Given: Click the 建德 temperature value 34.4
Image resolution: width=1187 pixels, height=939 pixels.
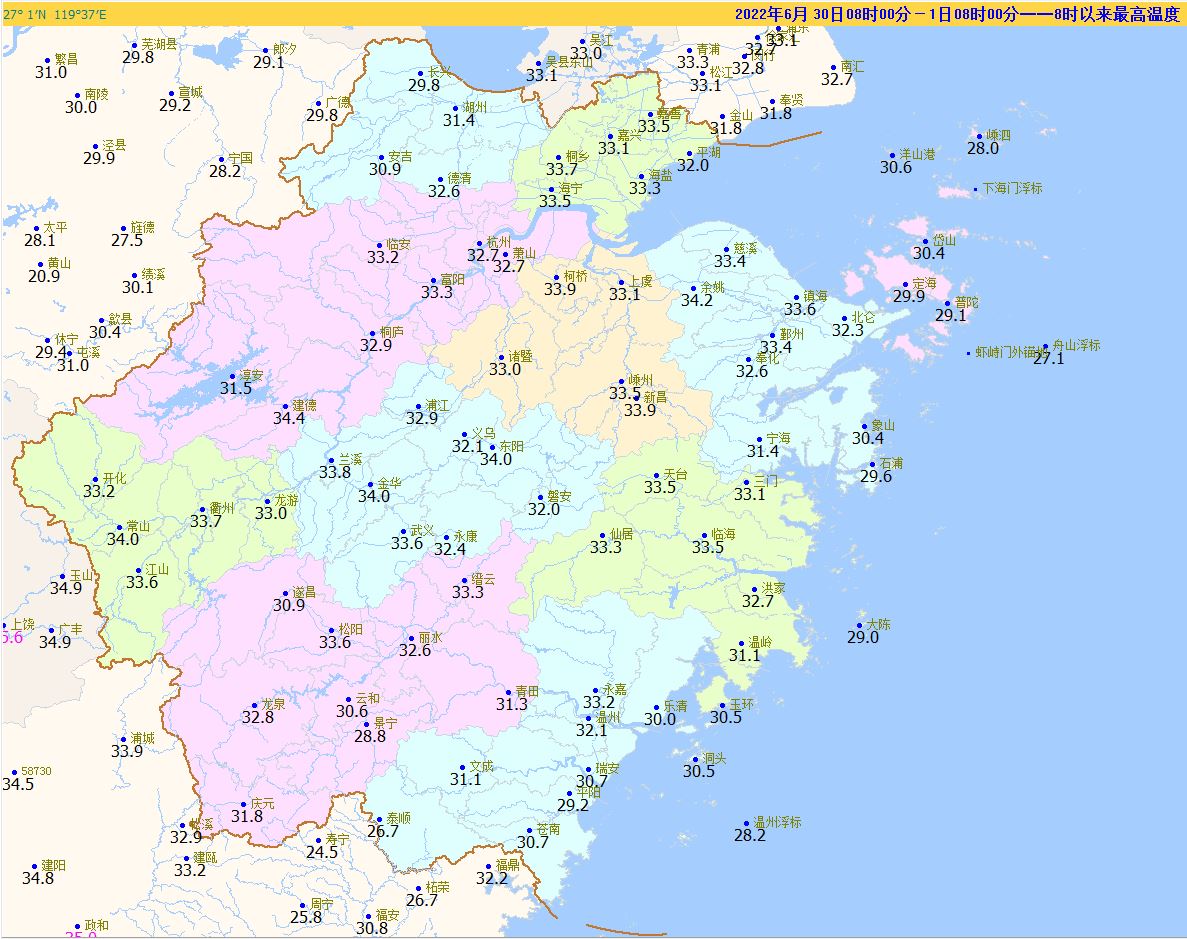Looking at the screenshot, I should pyautogui.click(x=289, y=419).
